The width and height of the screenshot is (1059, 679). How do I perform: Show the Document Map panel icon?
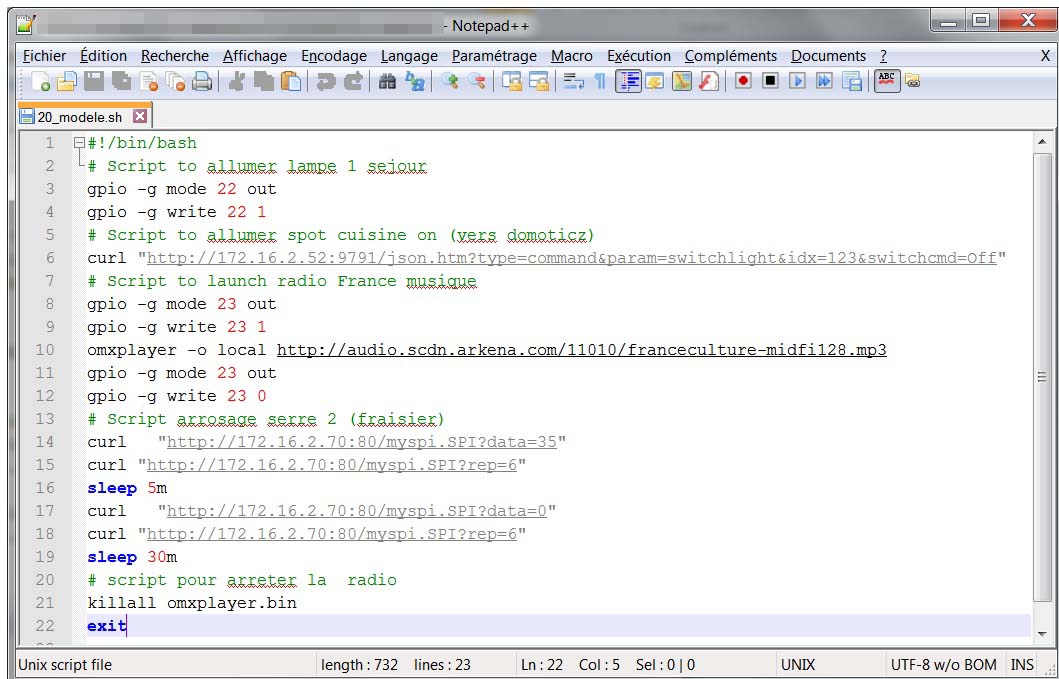681,82
